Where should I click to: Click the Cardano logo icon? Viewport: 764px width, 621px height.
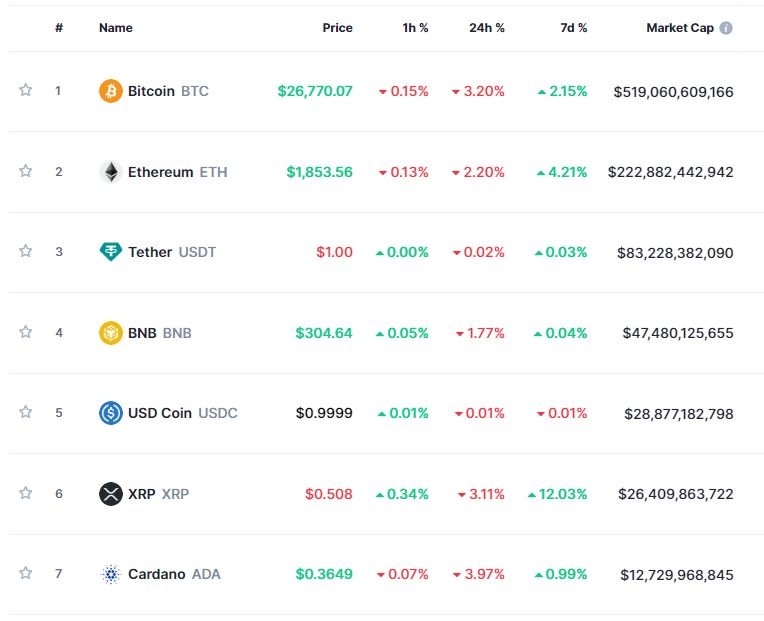pos(110,574)
